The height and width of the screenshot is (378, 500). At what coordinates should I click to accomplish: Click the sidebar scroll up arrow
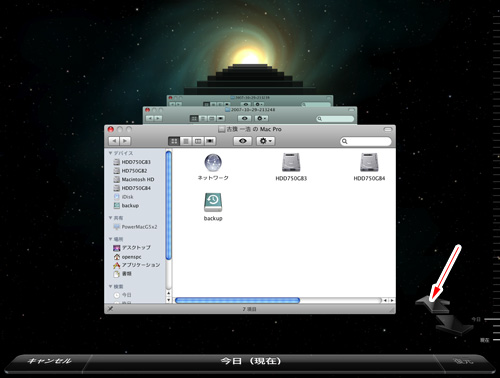tap(169, 293)
